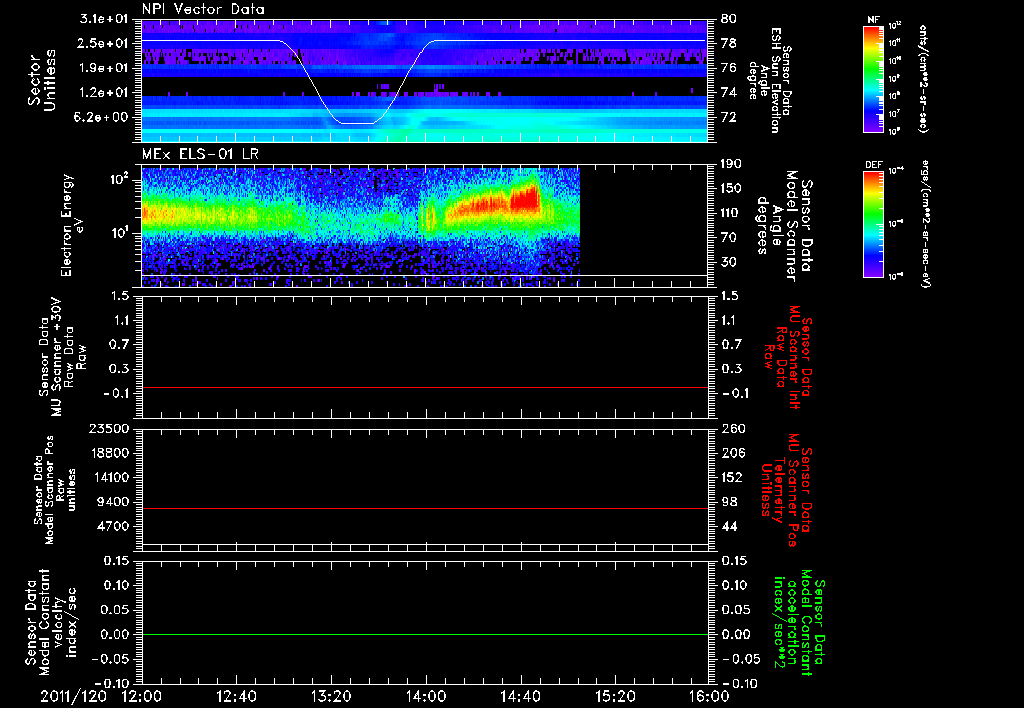Click the 12:00 time axis label

tap(142, 696)
